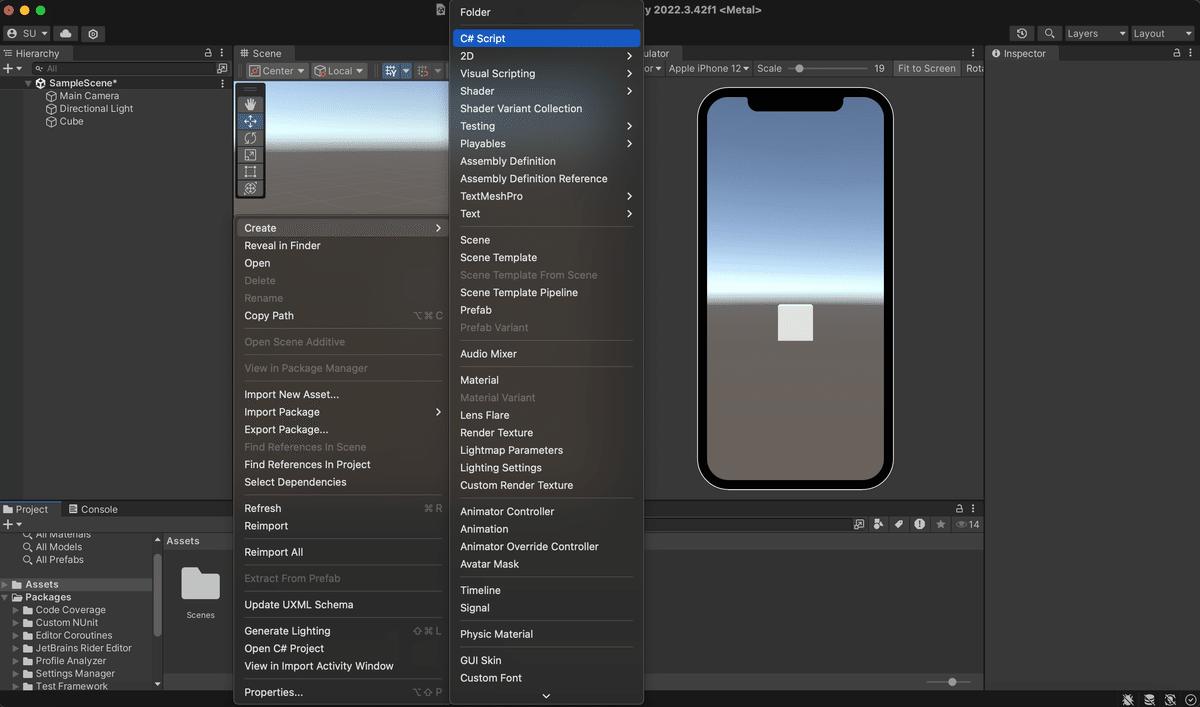Open SampleScene three-dot options menu
The width and height of the screenshot is (1200, 707).
[x=222, y=84]
